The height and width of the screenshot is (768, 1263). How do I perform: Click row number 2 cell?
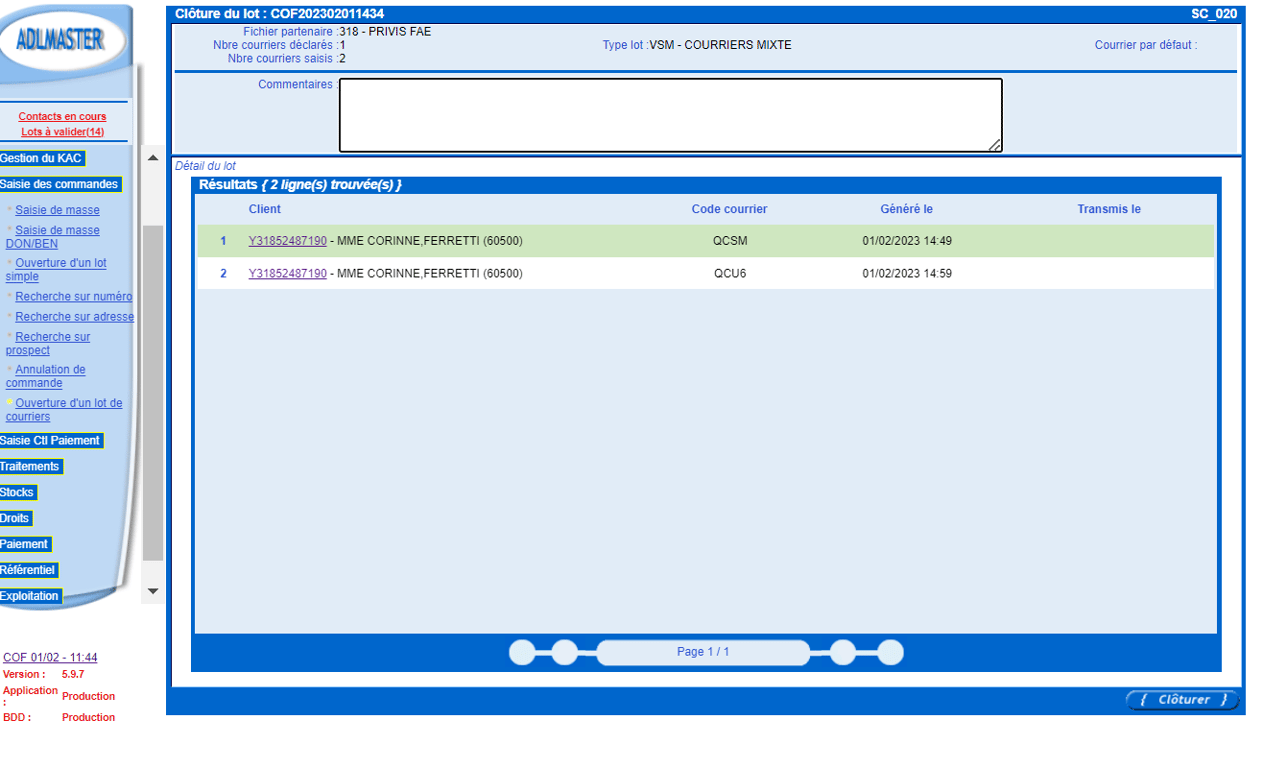coord(224,273)
